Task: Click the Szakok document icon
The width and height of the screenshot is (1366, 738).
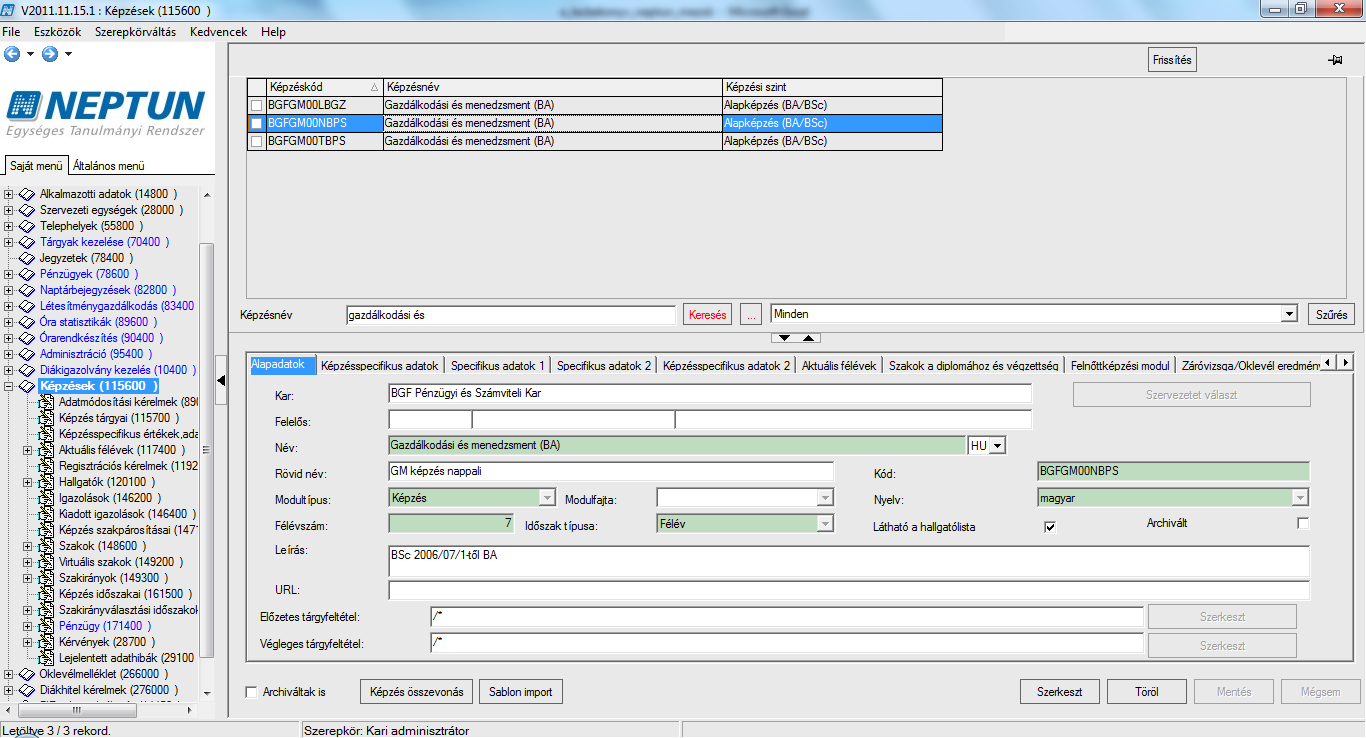Action: (x=47, y=546)
